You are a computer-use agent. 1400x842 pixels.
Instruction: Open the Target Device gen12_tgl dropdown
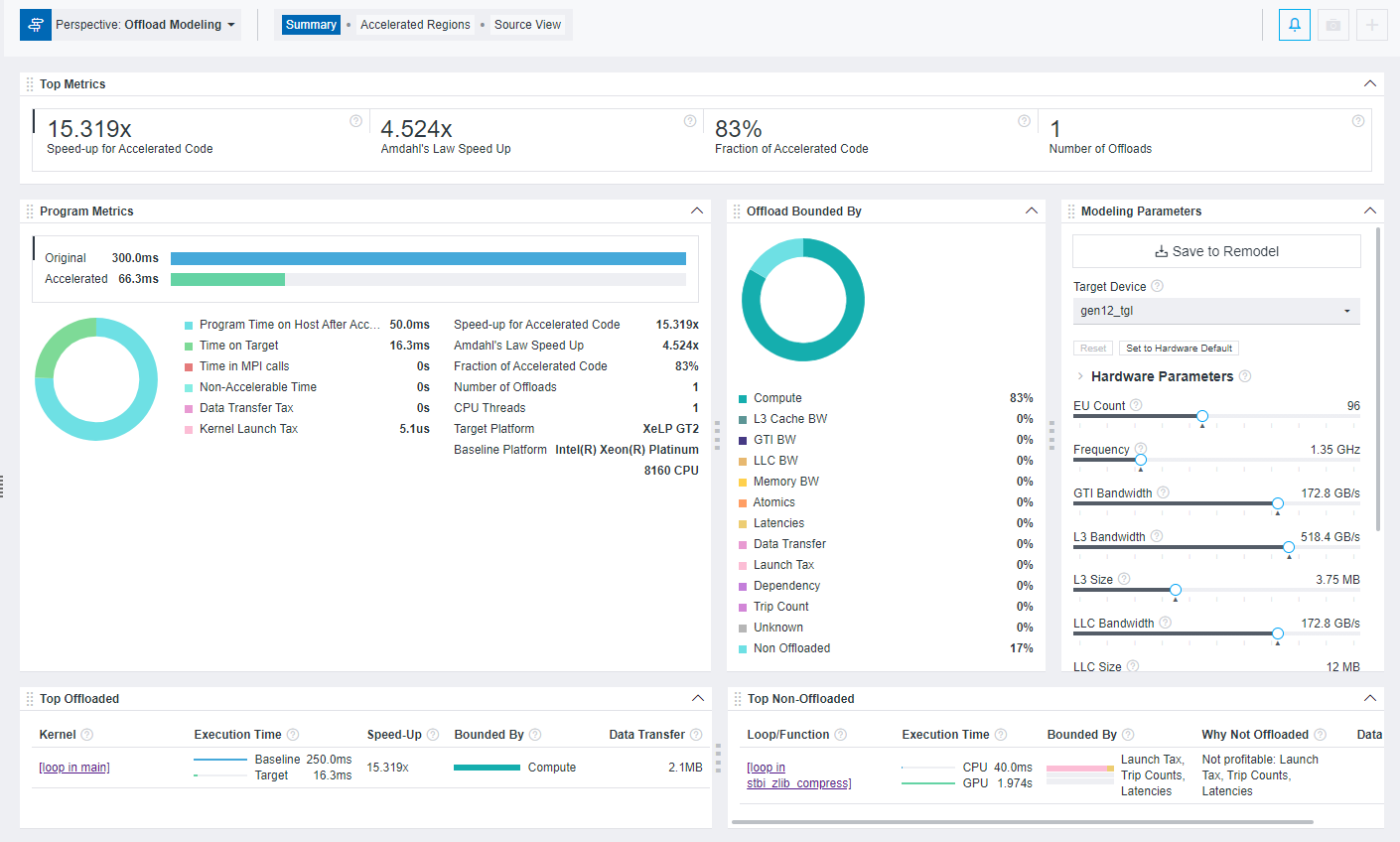[x=1216, y=311]
